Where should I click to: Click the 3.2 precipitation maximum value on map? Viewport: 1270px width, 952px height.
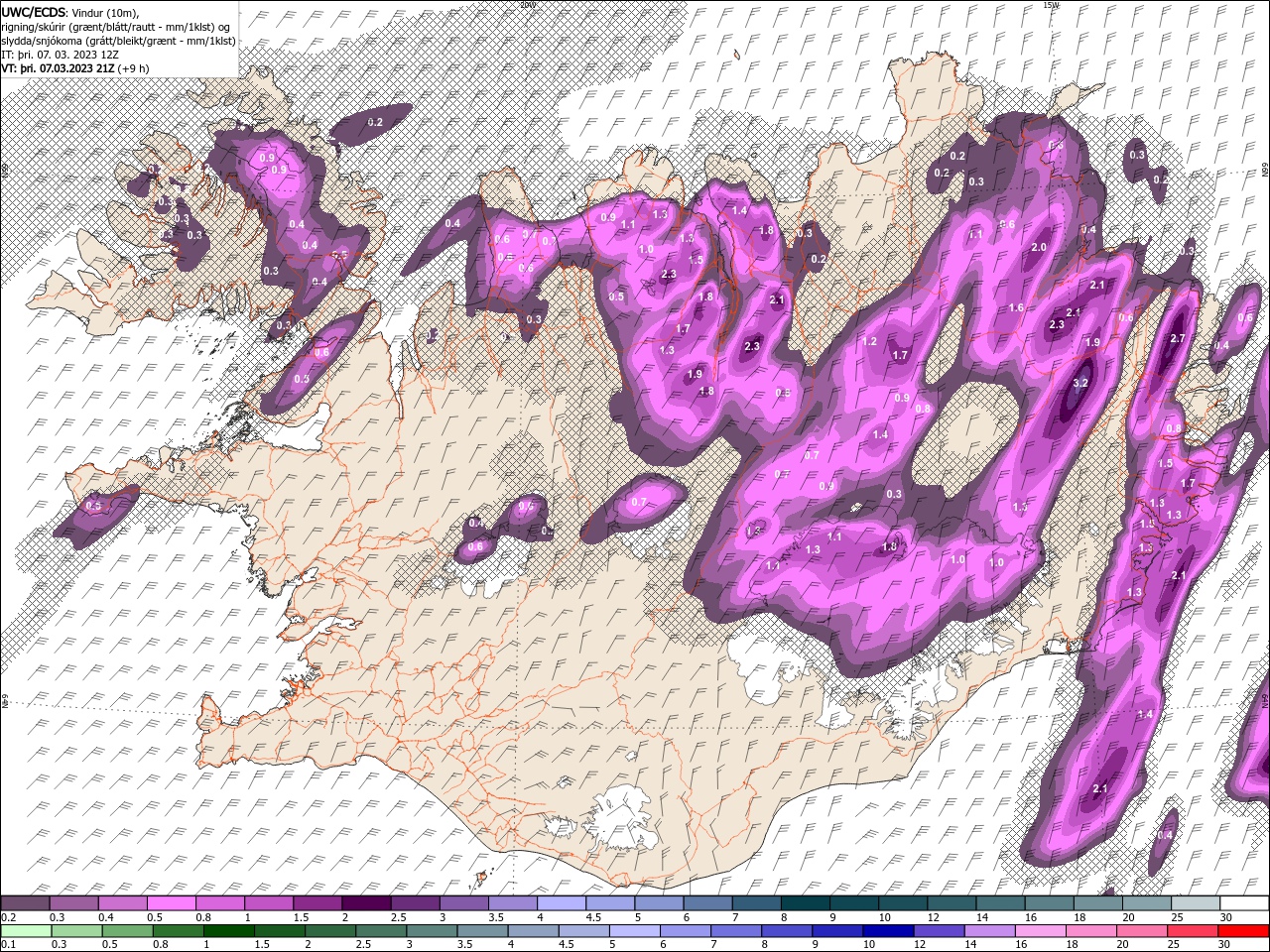[x=1080, y=383]
